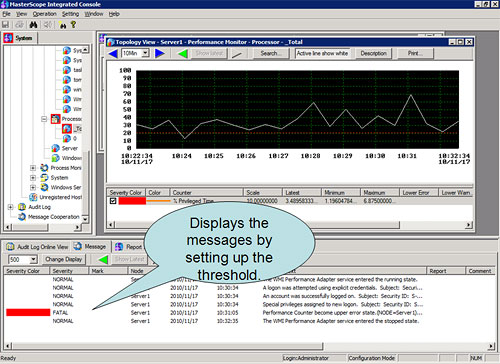Open the Setting menu
Screen dimensions: 500x364
pyautogui.click(x=70, y=14)
